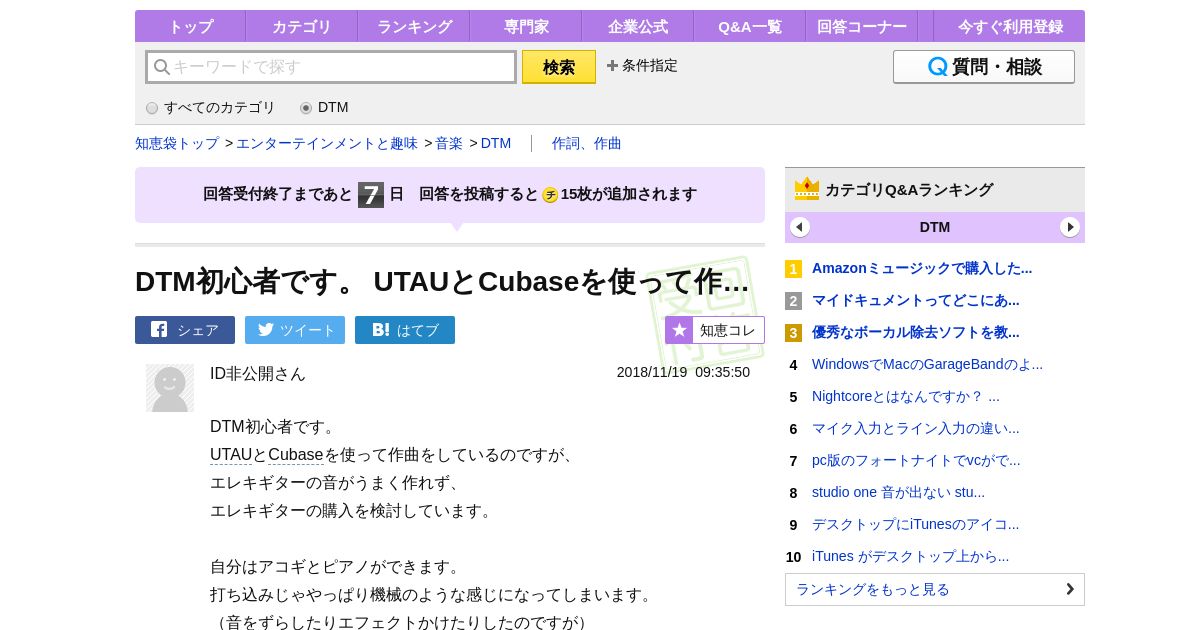
Task: Open the ランキング tab
Action: [x=414, y=27]
